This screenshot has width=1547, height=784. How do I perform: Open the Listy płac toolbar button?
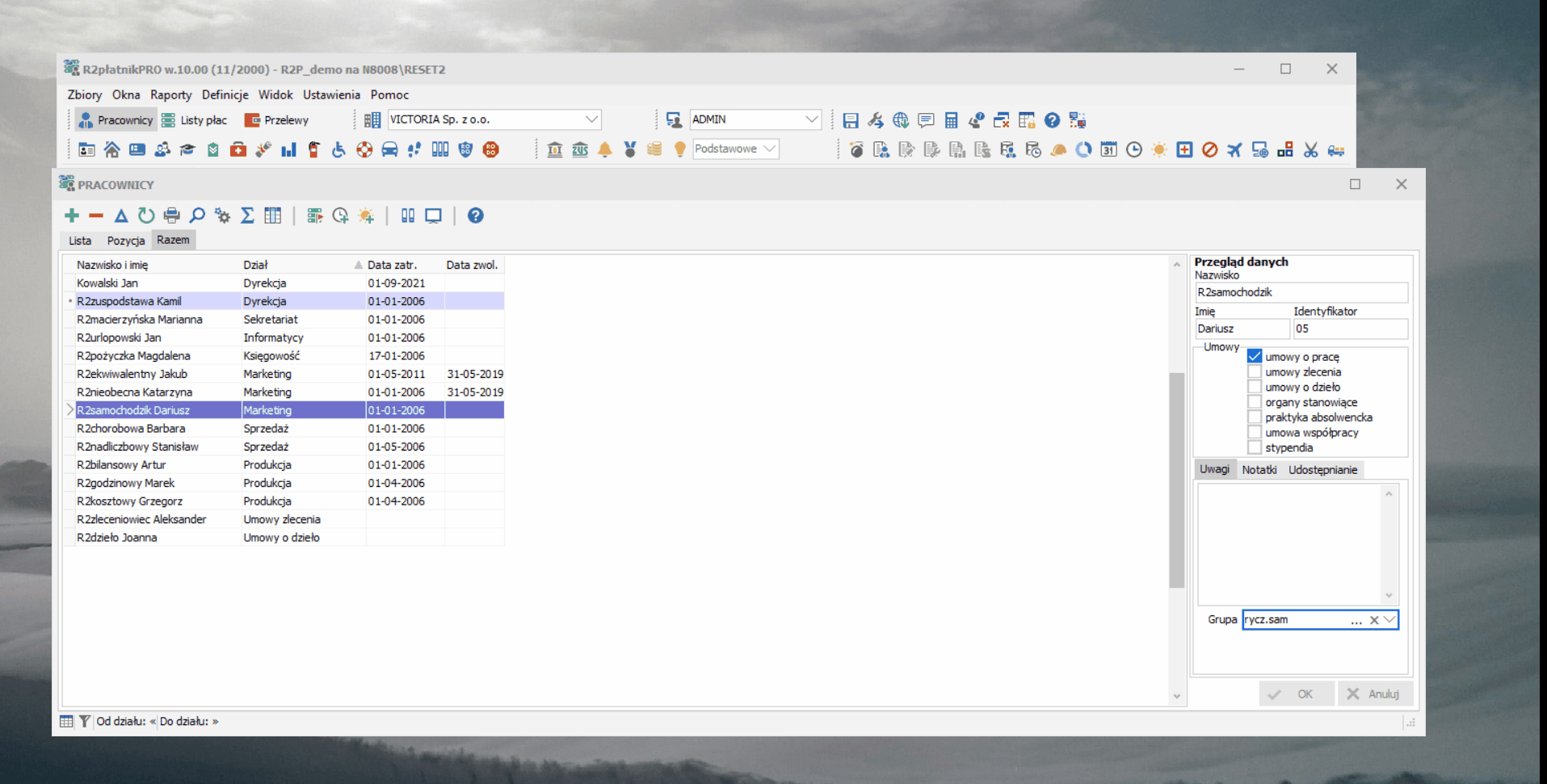pyautogui.click(x=195, y=120)
